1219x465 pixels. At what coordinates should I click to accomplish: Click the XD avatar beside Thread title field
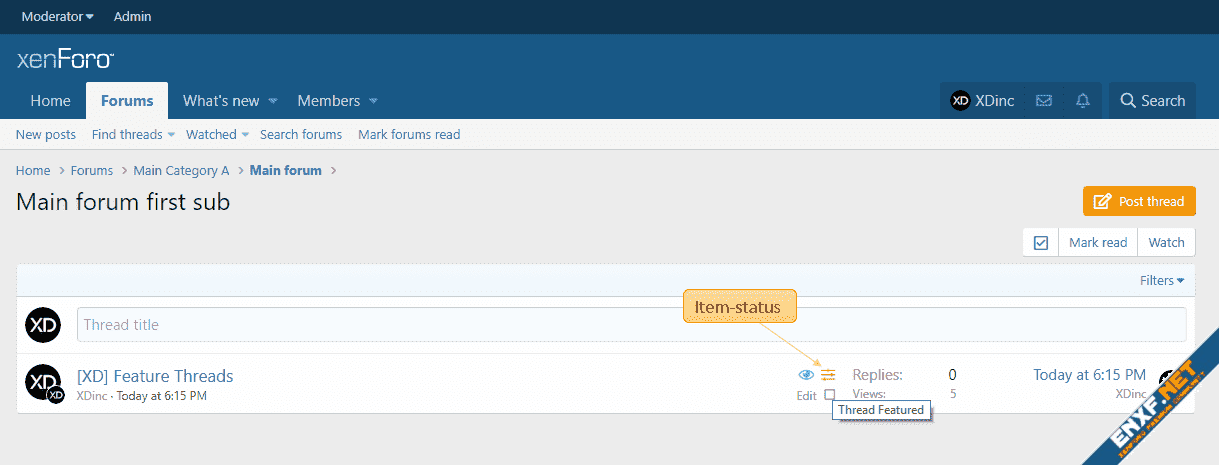click(x=43, y=325)
